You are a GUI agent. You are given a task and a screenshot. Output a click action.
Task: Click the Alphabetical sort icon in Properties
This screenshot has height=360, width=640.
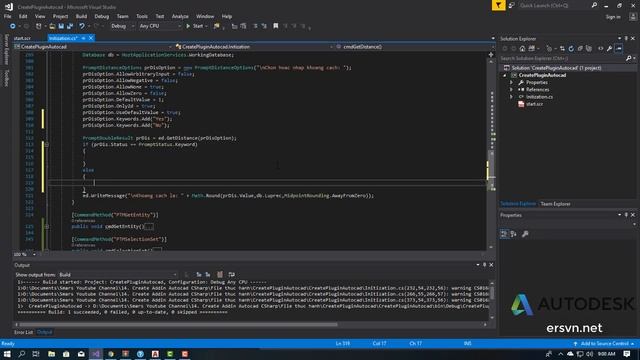point(513,234)
